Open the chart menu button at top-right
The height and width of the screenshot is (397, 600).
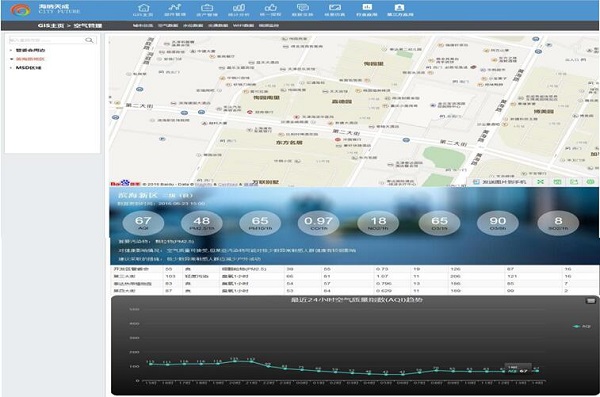tap(590, 301)
